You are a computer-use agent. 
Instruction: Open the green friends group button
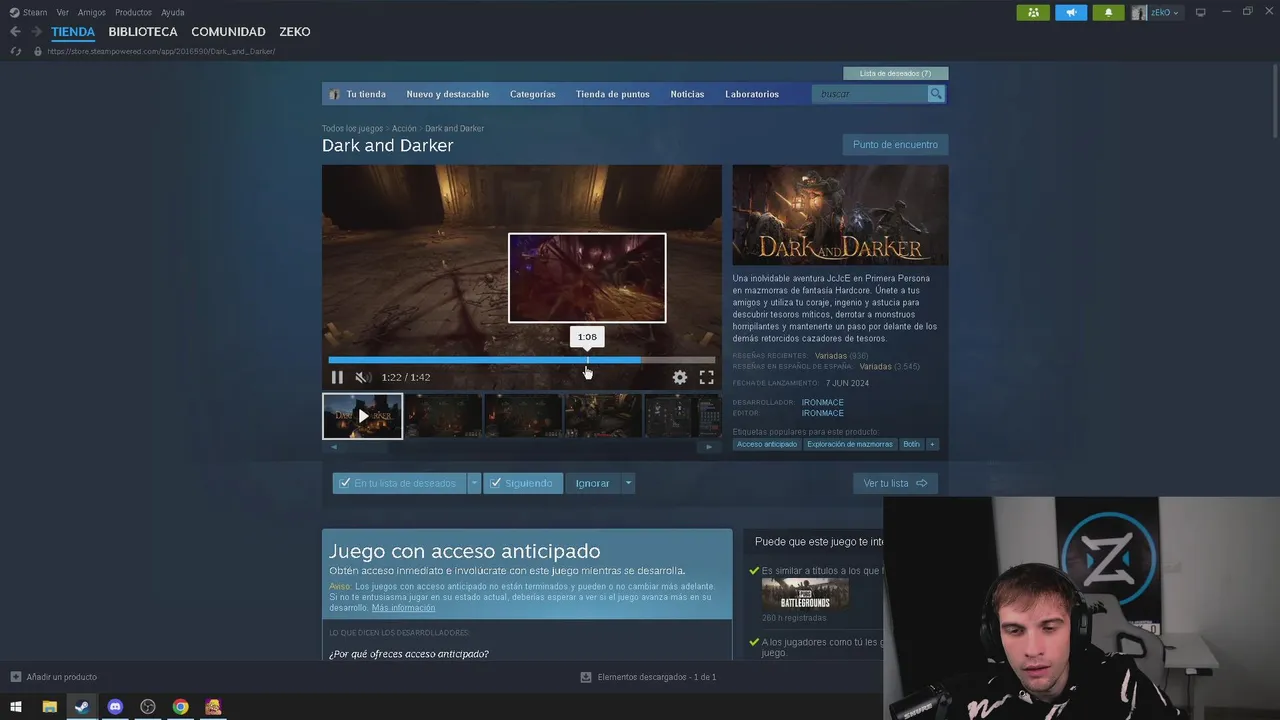coord(1033,12)
